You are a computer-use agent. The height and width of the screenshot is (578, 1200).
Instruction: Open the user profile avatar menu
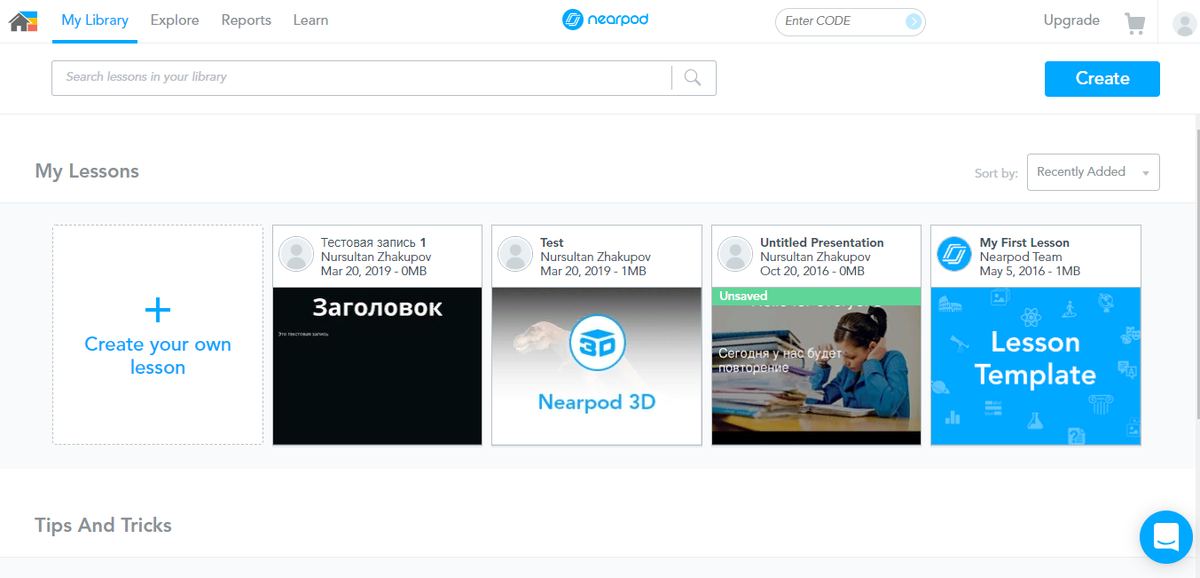tap(1185, 22)
